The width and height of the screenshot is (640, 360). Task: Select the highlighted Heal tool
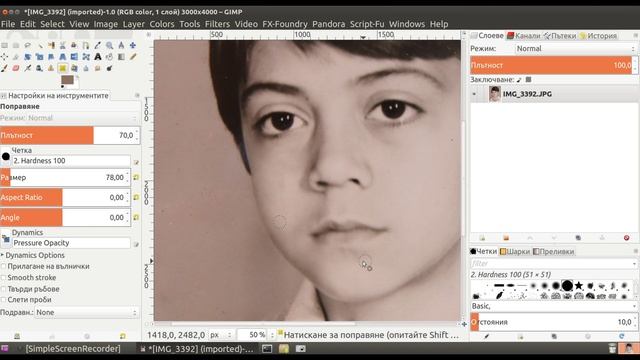tap(62, 68)
